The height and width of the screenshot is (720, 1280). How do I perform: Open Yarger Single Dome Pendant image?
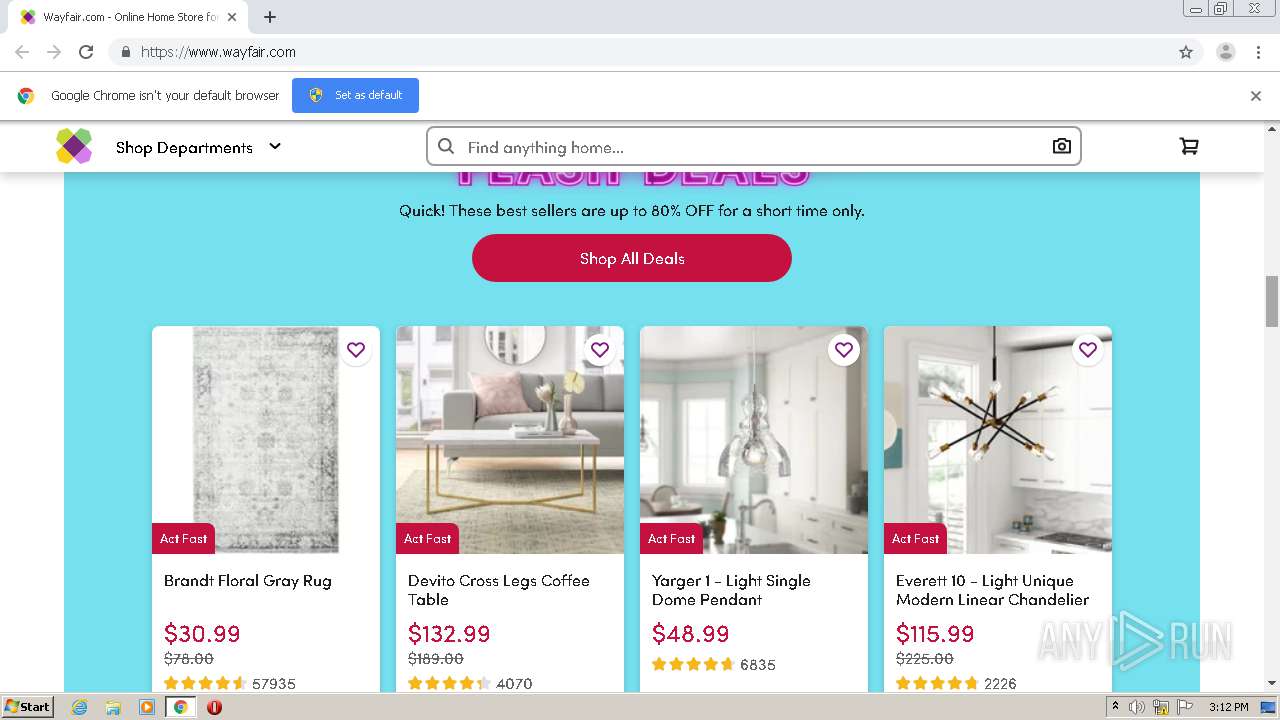pyautogui.click(x=754, y=440)
